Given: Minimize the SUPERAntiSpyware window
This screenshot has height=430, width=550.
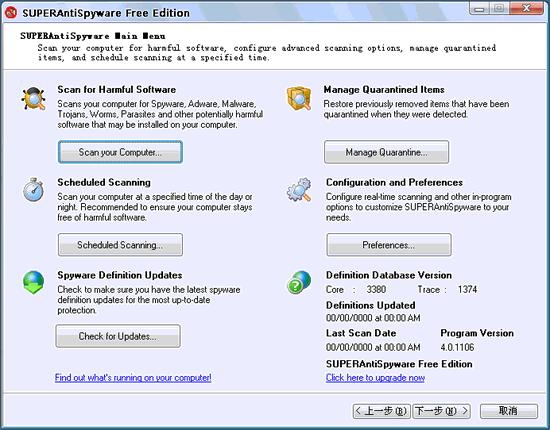Looking at the screenshot, I should pyautogui.click(x=479, y=8).
